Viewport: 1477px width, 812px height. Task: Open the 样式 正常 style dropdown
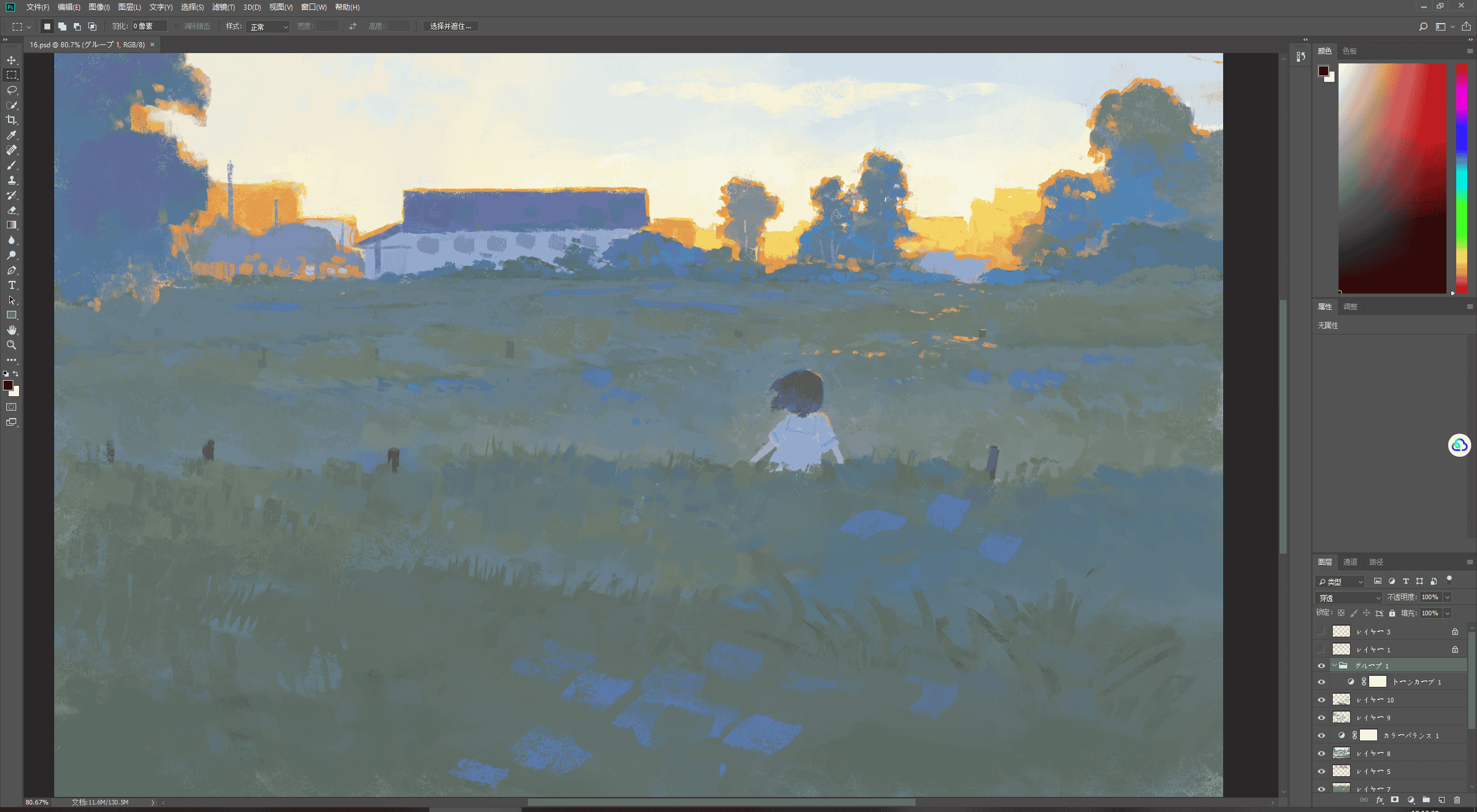(x=268, y=27)
